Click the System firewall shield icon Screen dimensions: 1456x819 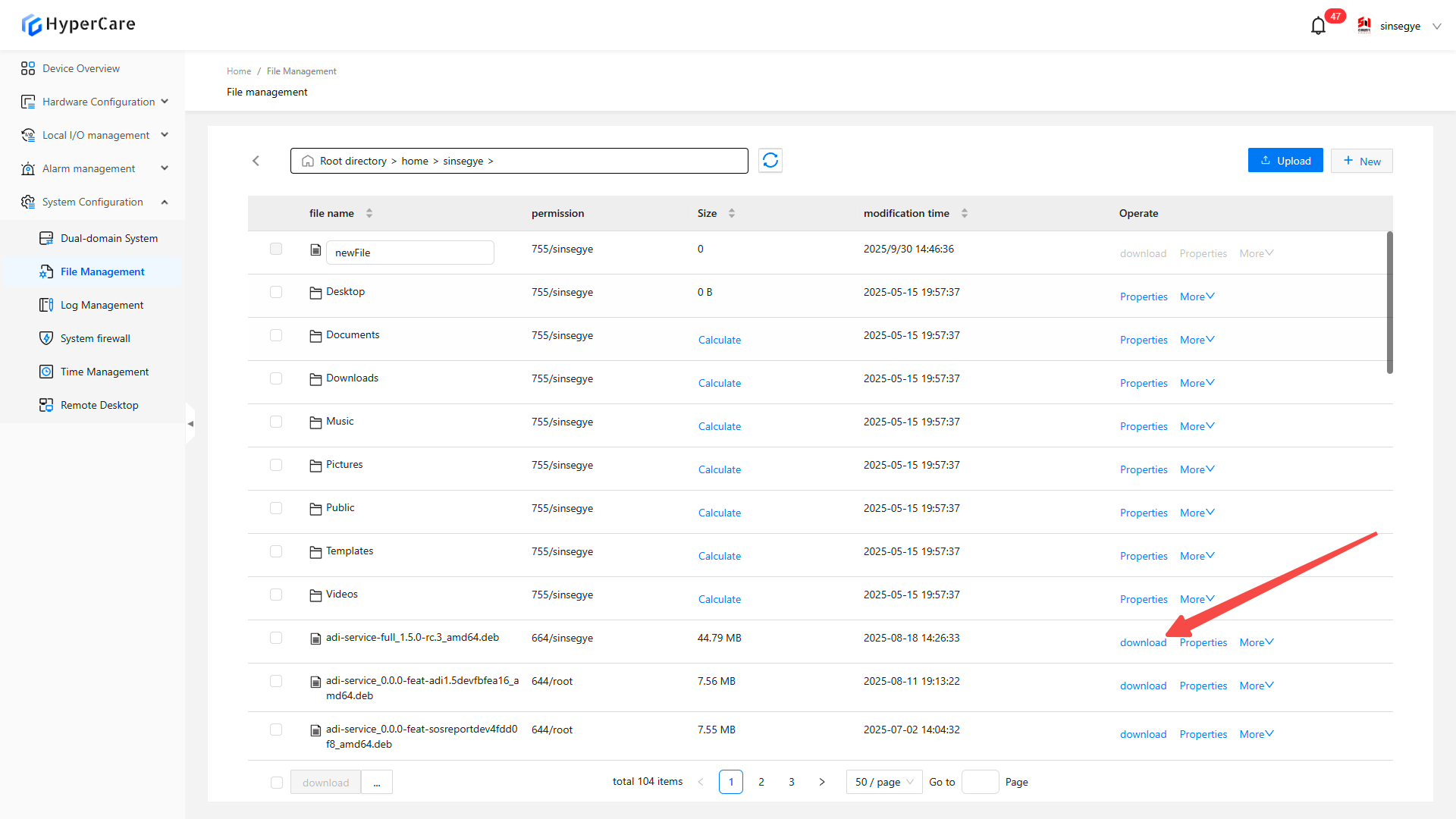point(46,338)
